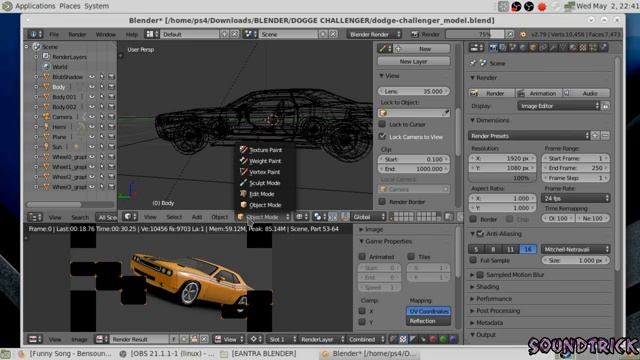This screenshot has width=640, height=360.
Task: Expand the Metadata panel
Action: pos(472,323)
